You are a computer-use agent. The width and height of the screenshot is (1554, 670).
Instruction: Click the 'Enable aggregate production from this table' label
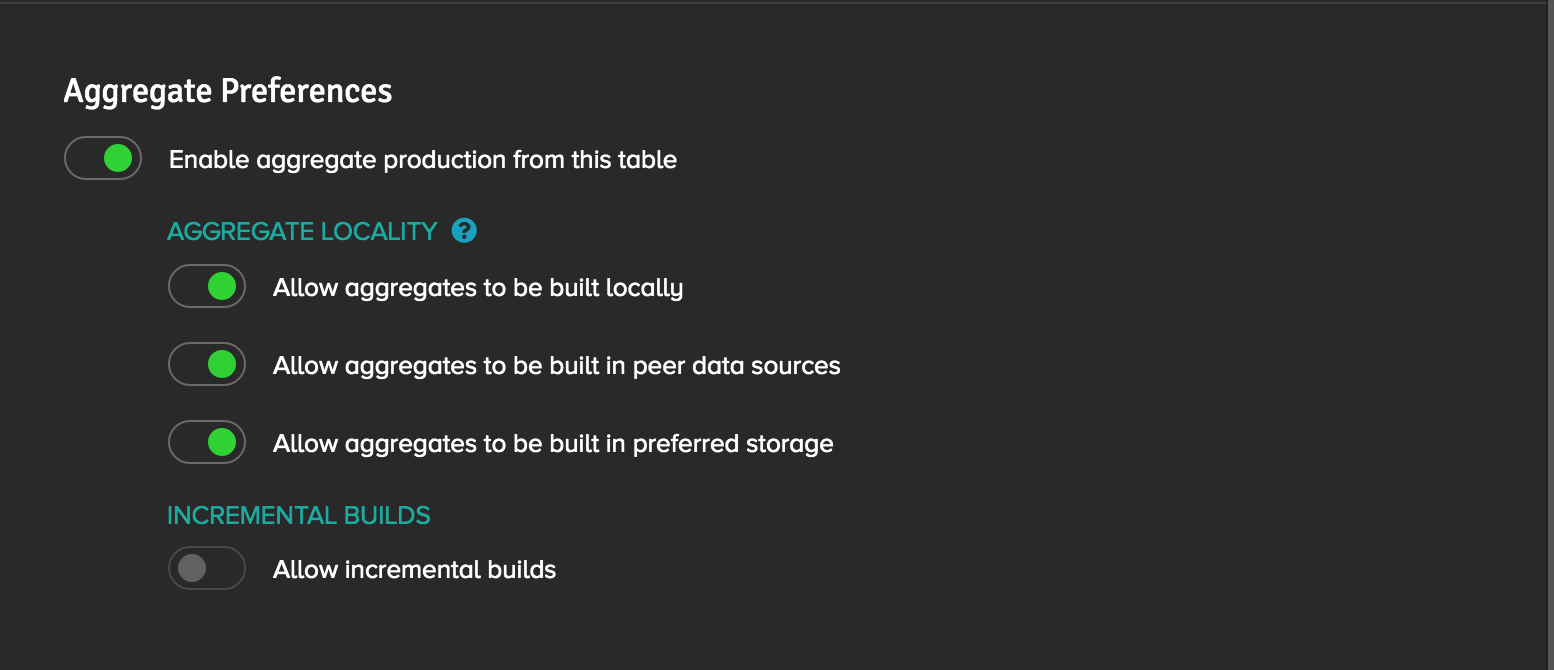(423, 160)
